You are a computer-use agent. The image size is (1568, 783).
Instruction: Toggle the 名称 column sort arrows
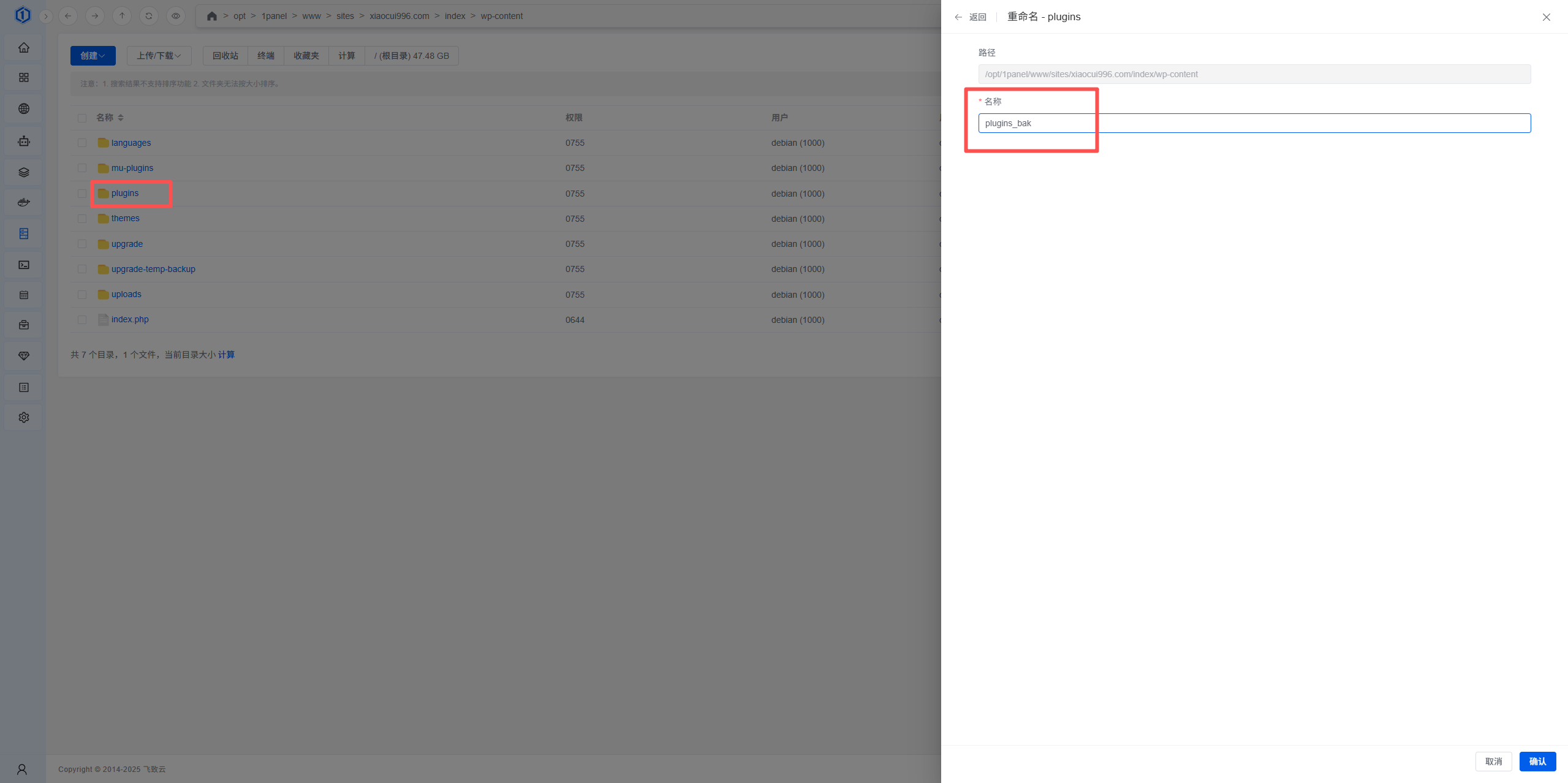120,117
